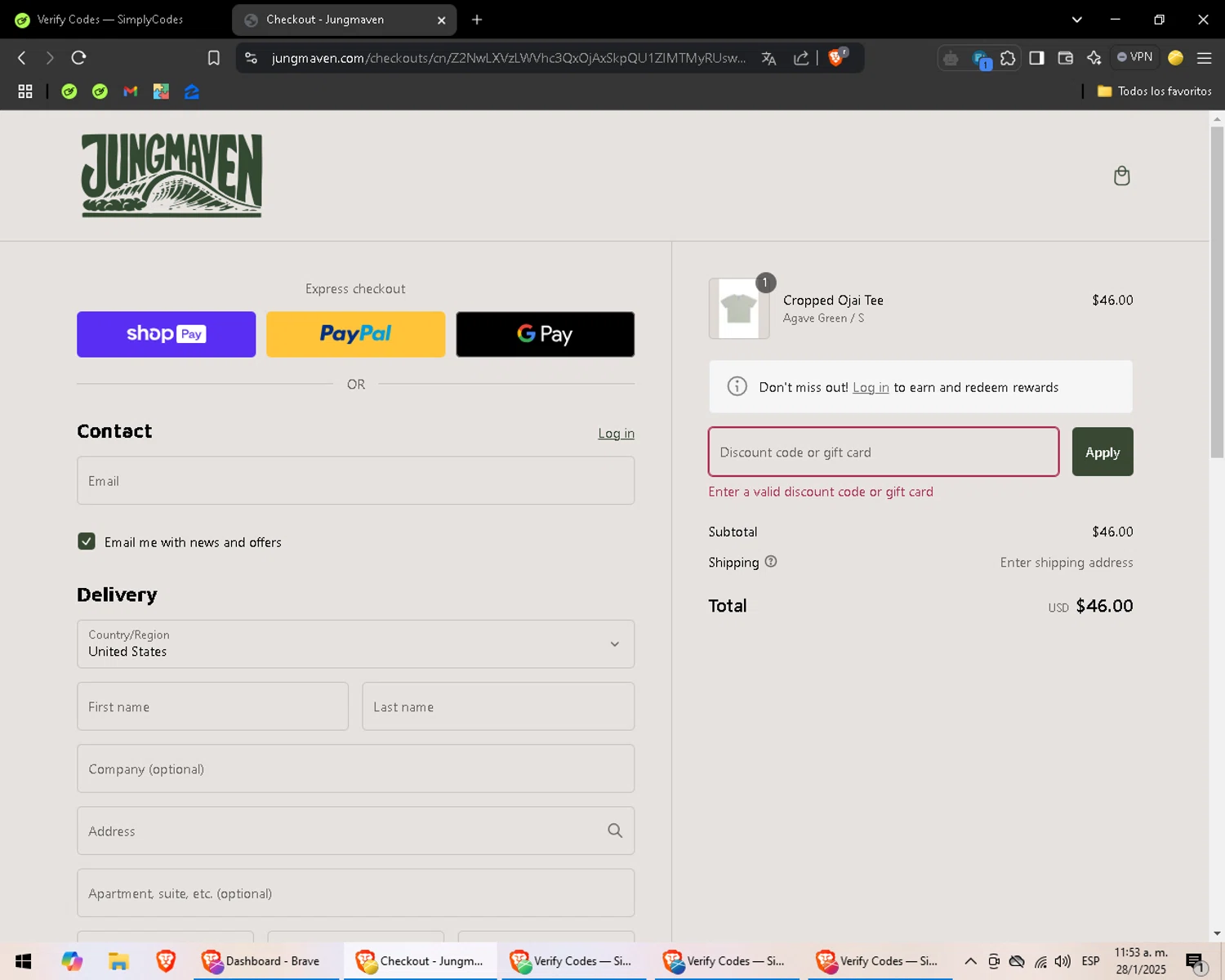Pay with Google Pay button
Viewport: 1225px width, 980px height.
click(546, 334)
